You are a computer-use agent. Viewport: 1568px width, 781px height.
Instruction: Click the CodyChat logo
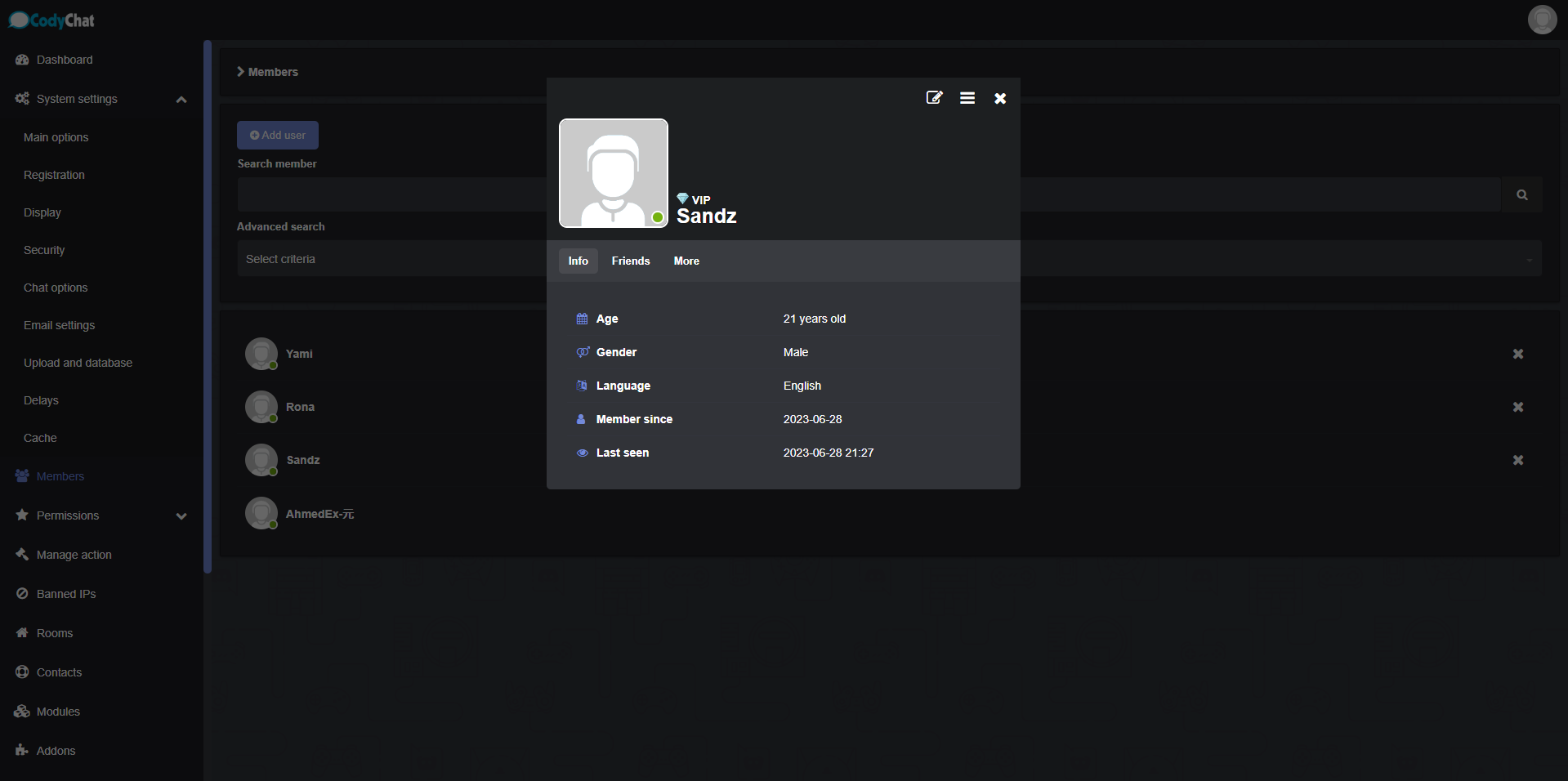point(52,20)
